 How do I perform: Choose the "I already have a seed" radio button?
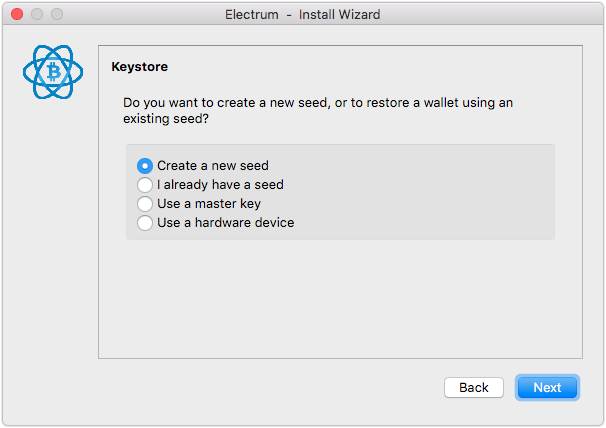point(145,185)
